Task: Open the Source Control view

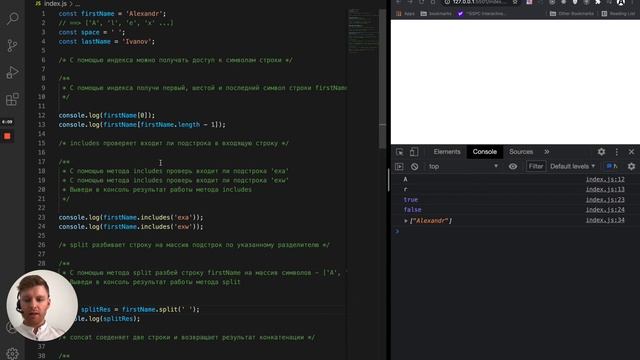Action: point(13,45)
